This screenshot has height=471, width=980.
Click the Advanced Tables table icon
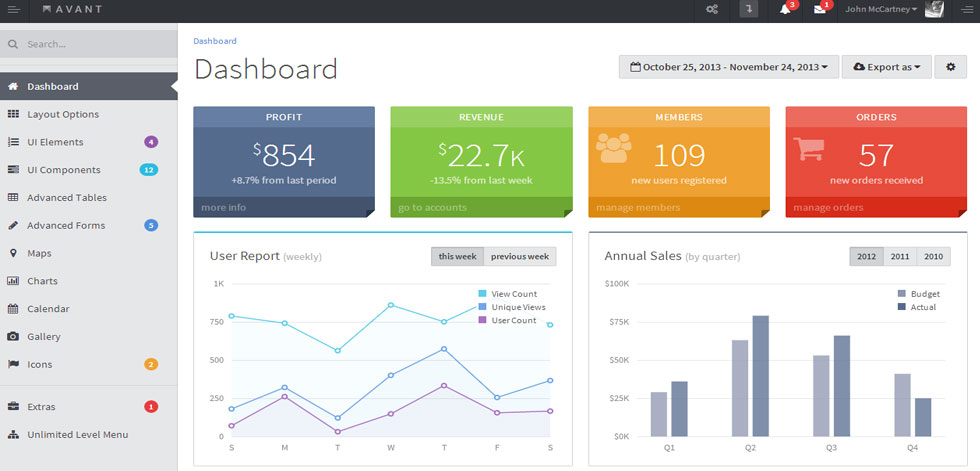[x=13, y=197]
